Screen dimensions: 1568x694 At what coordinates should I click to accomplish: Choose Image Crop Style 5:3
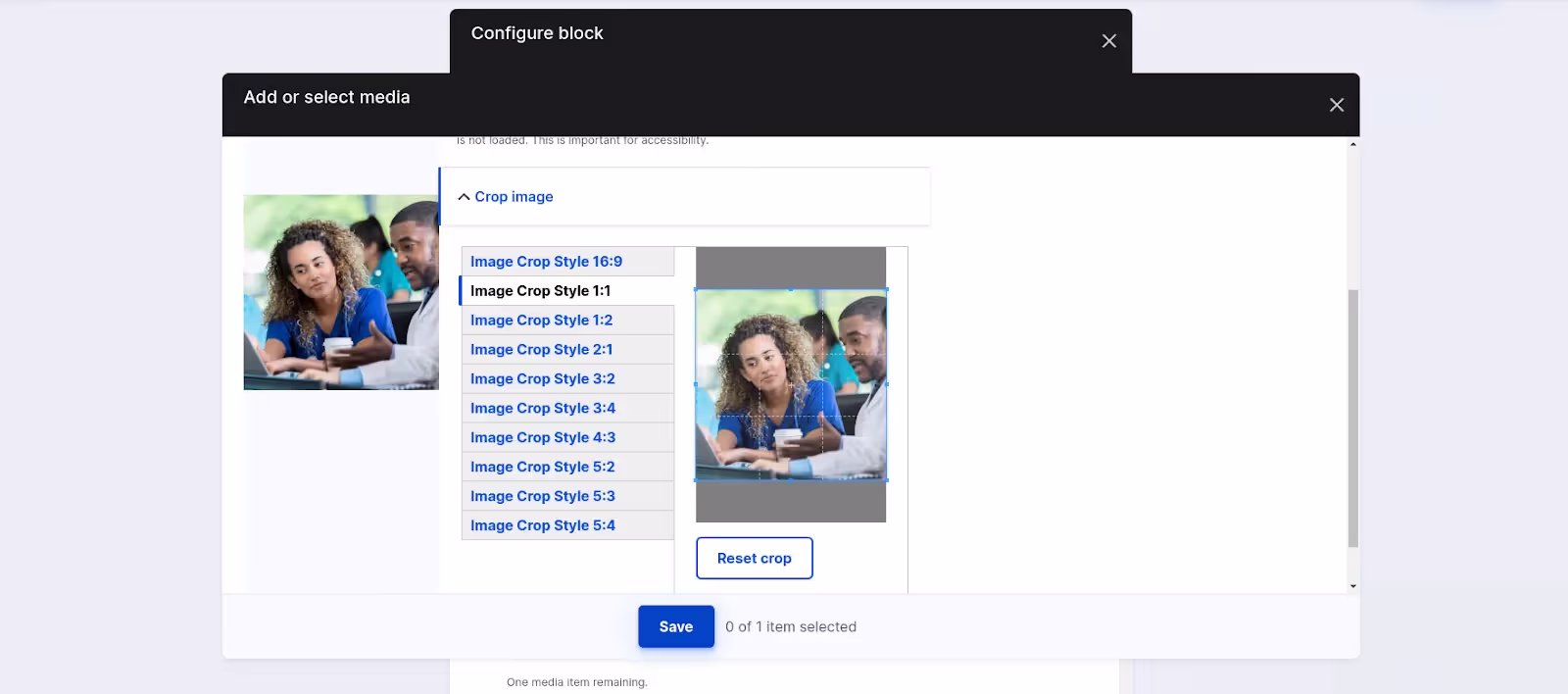tap(567, 497)
